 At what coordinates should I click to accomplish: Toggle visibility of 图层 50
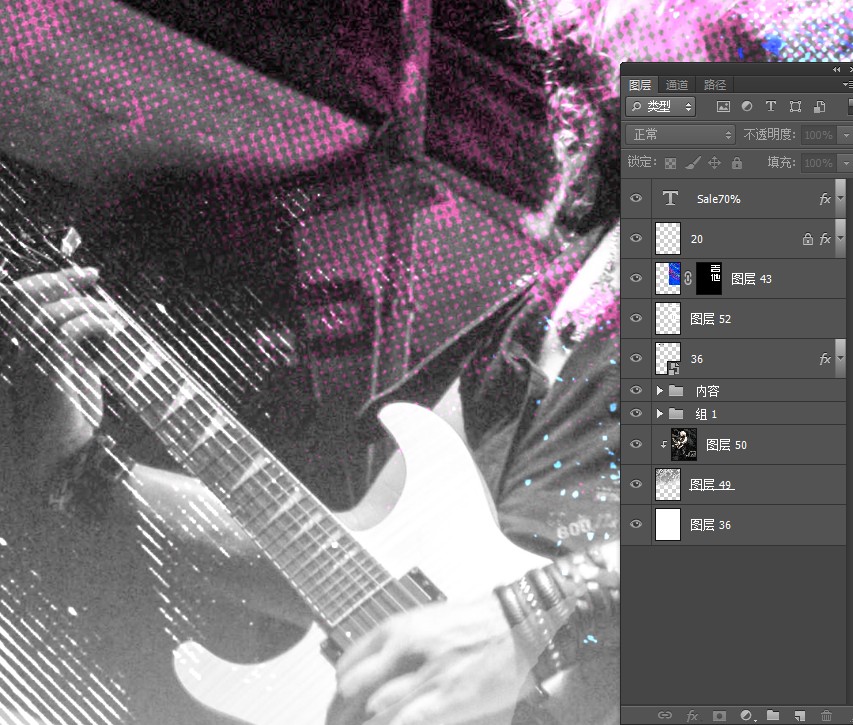[636, 444]
